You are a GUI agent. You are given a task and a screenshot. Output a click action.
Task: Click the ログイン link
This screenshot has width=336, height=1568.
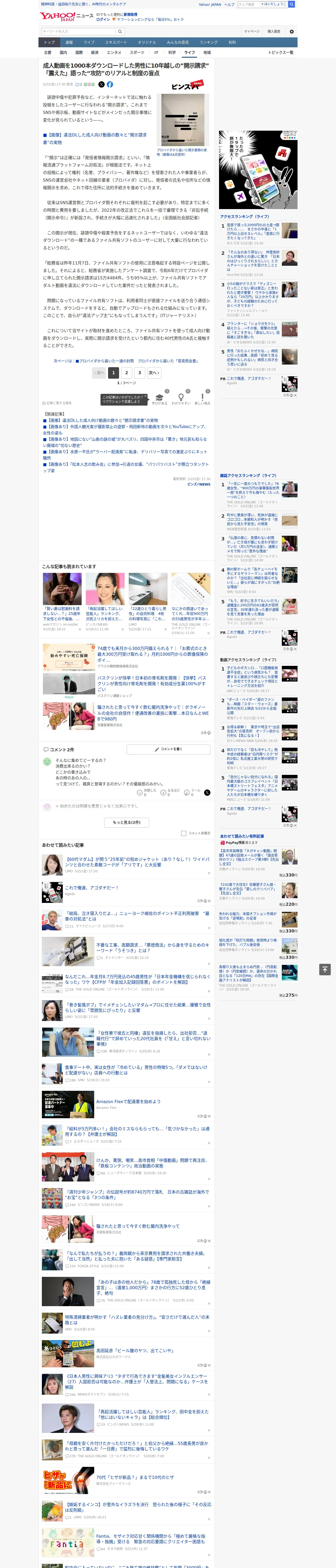pyautogui.click(x=103, y=20)
